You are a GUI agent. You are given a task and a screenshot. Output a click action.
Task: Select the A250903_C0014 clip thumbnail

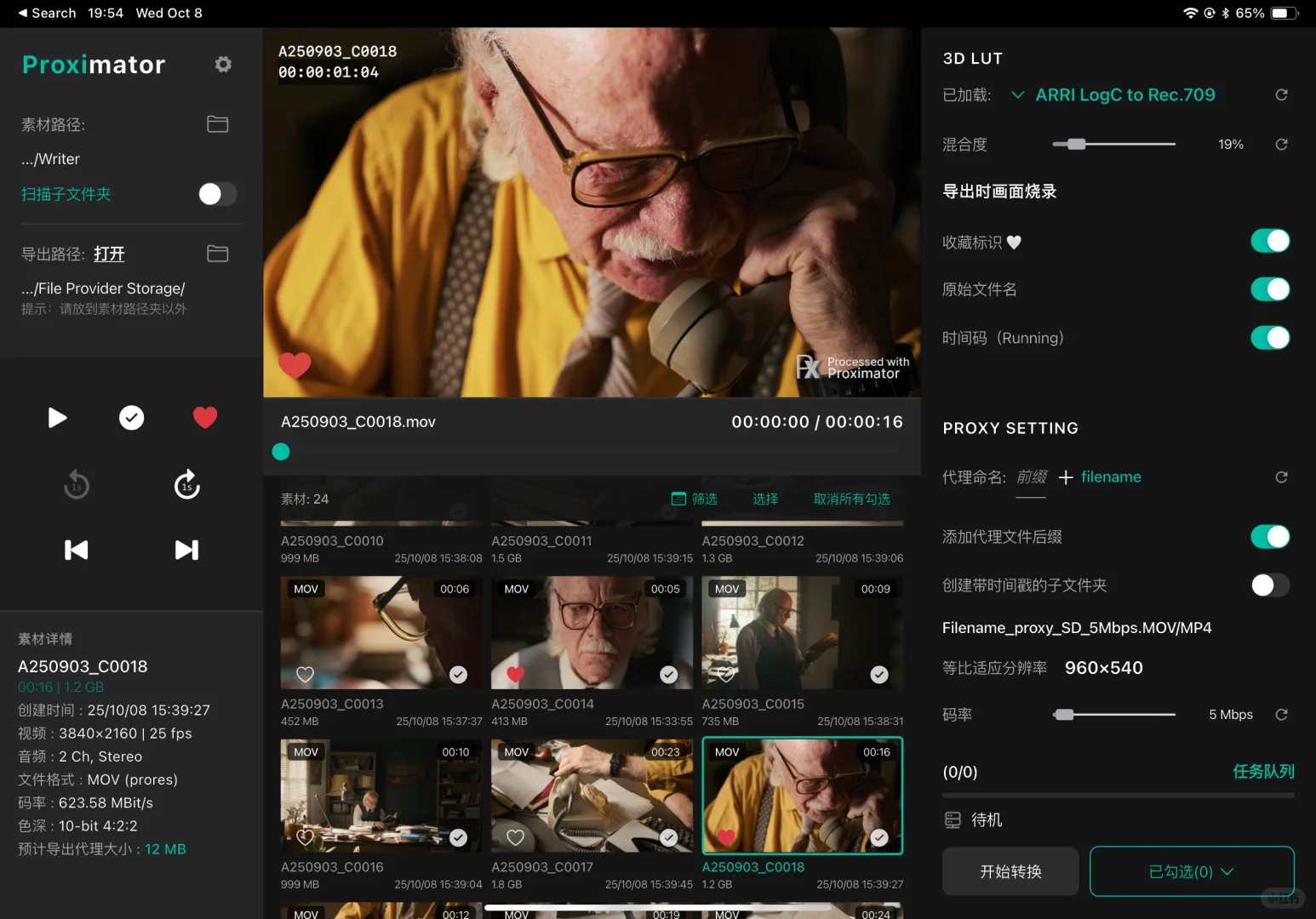592,632
